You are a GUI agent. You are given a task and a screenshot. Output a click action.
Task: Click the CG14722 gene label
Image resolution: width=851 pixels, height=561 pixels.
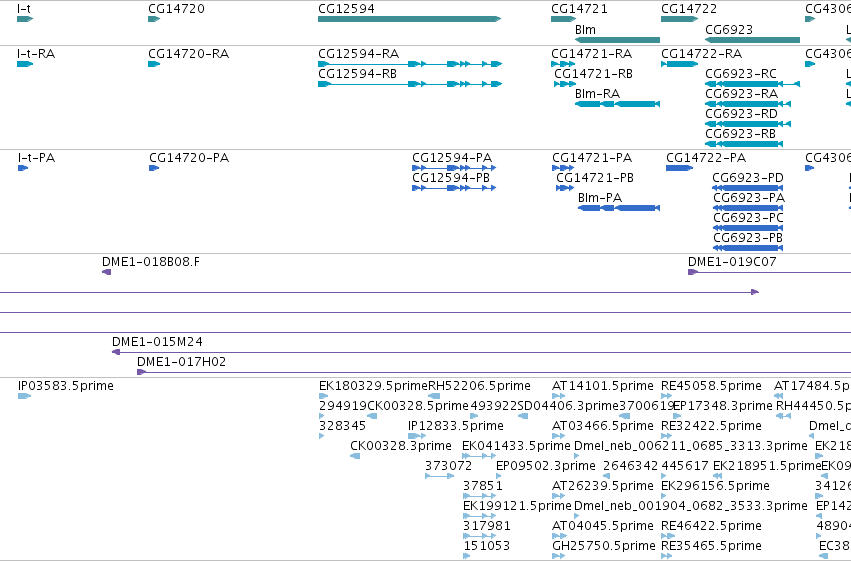pos(689,9)
